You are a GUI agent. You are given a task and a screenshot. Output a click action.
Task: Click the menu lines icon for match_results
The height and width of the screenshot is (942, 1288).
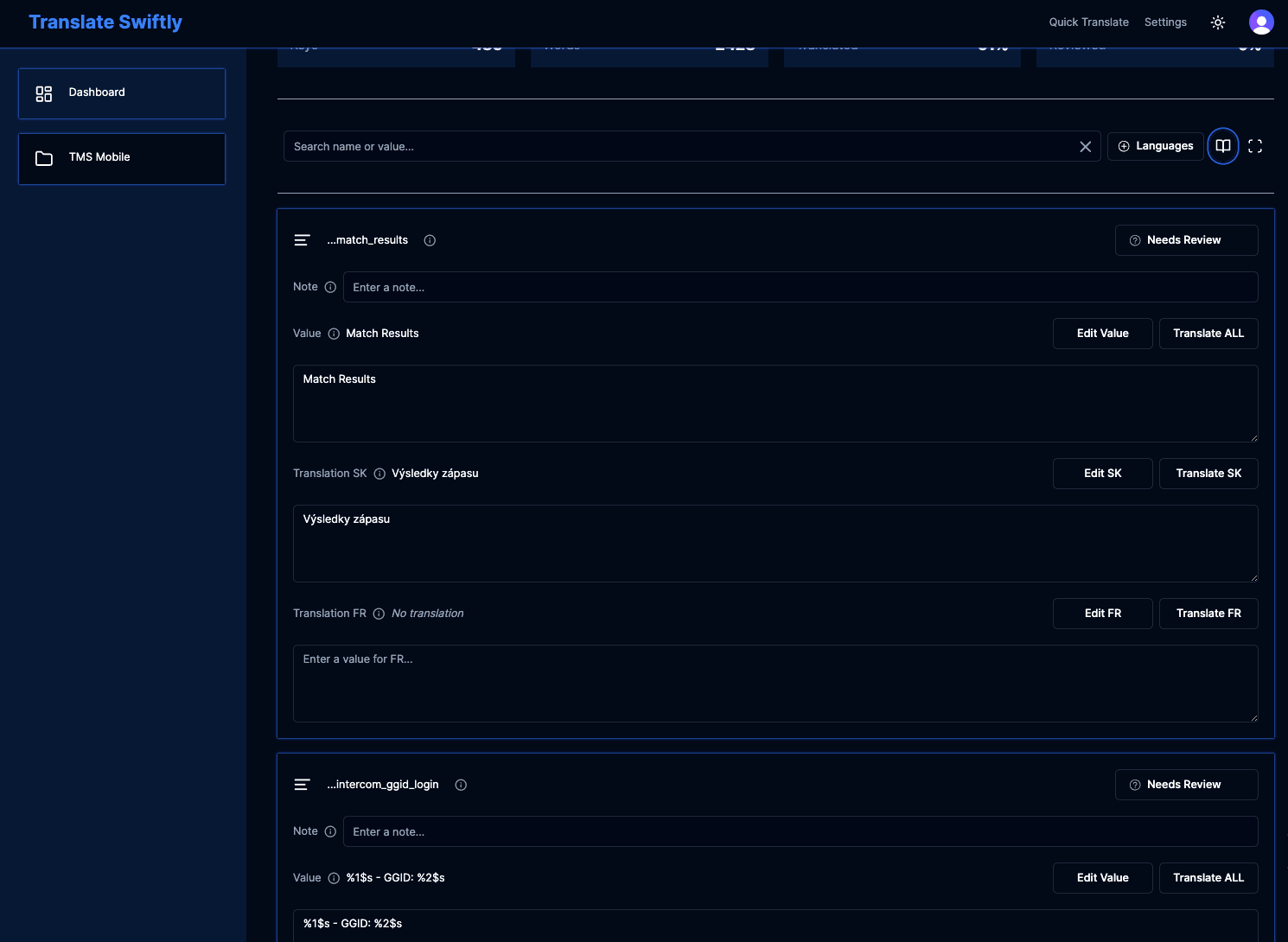[x=302, y=240]
